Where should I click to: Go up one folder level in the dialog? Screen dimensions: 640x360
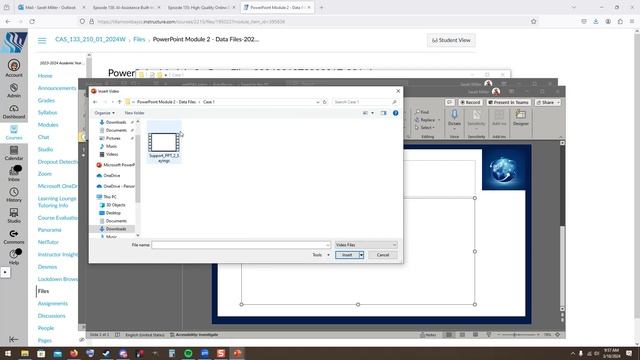(x=120, y=102)
